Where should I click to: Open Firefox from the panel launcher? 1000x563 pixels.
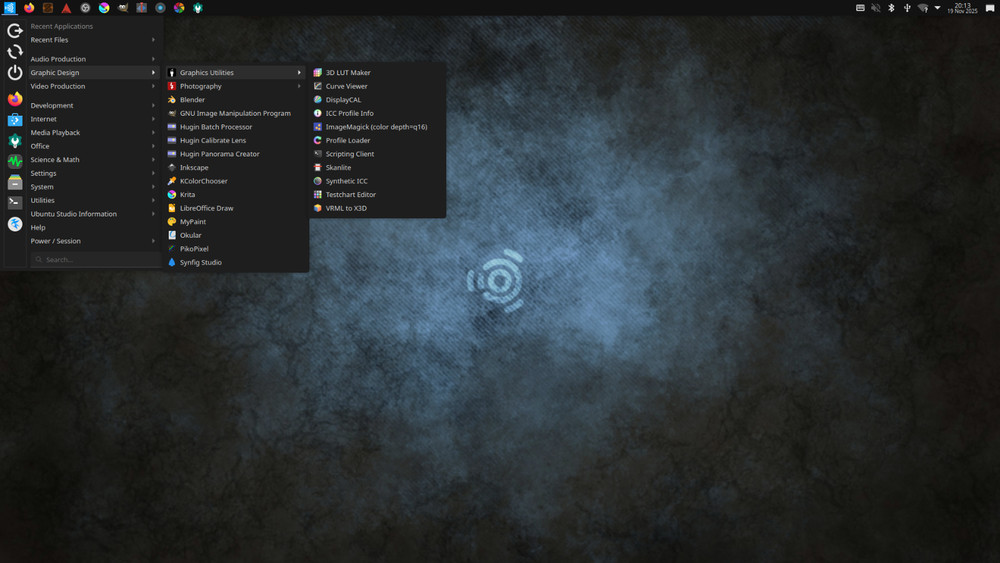click(29, 8)
